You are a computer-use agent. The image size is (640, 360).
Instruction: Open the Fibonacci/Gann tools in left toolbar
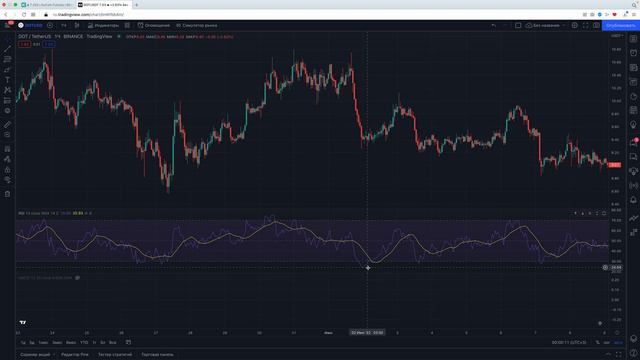click(7, 59)
